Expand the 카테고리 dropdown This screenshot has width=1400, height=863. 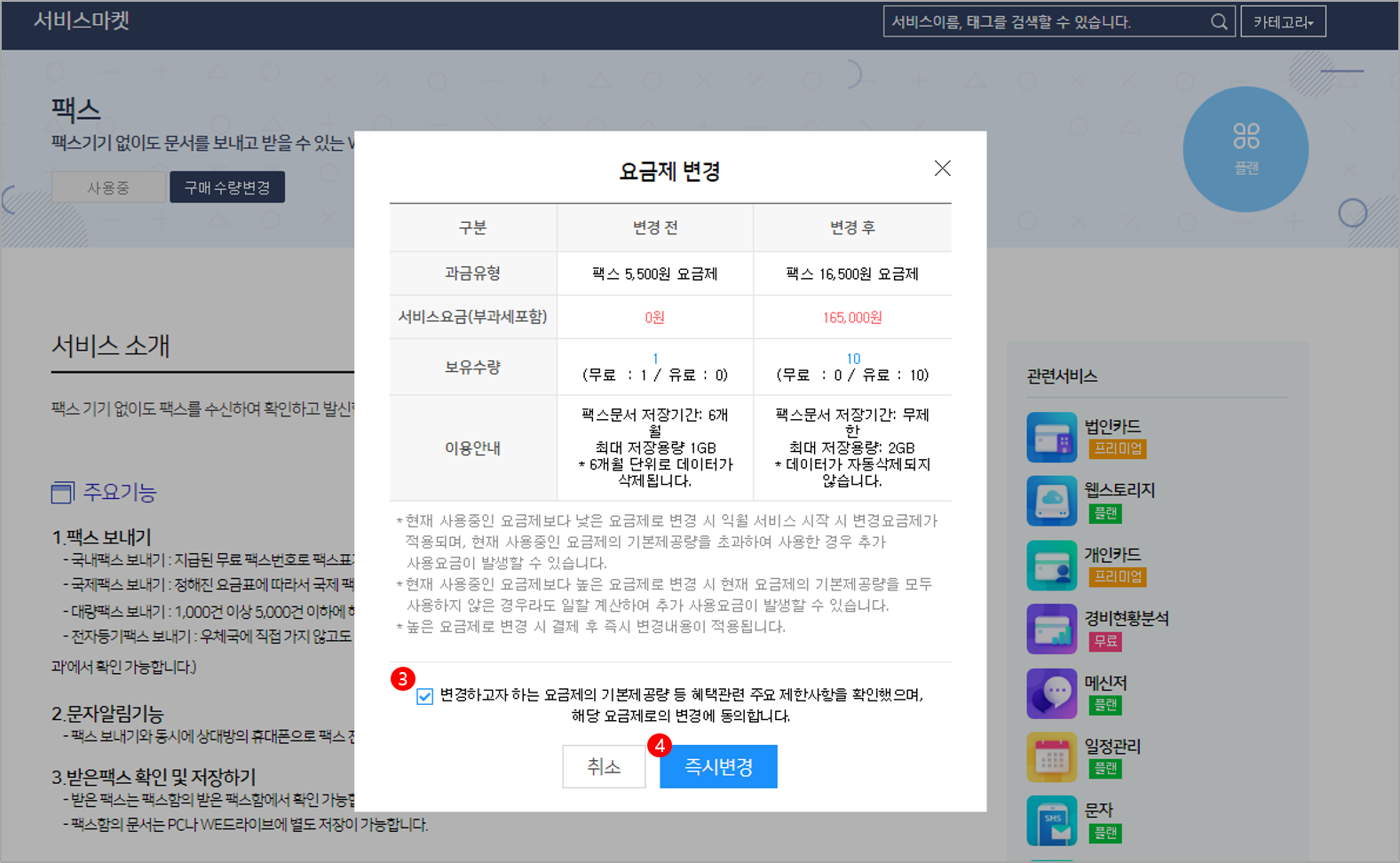click(1283, 22)
